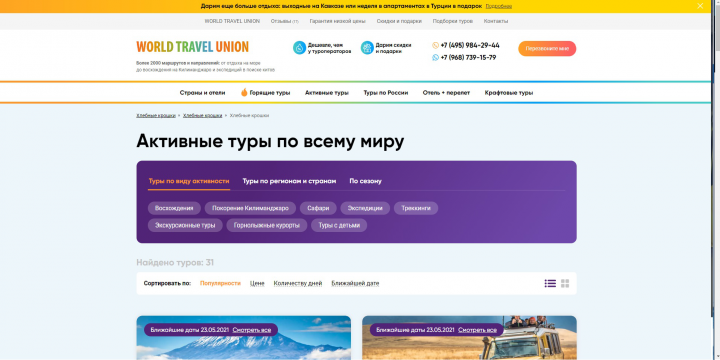Filter by Треккинги tag

pyautogui.click(x=416, y=208)
